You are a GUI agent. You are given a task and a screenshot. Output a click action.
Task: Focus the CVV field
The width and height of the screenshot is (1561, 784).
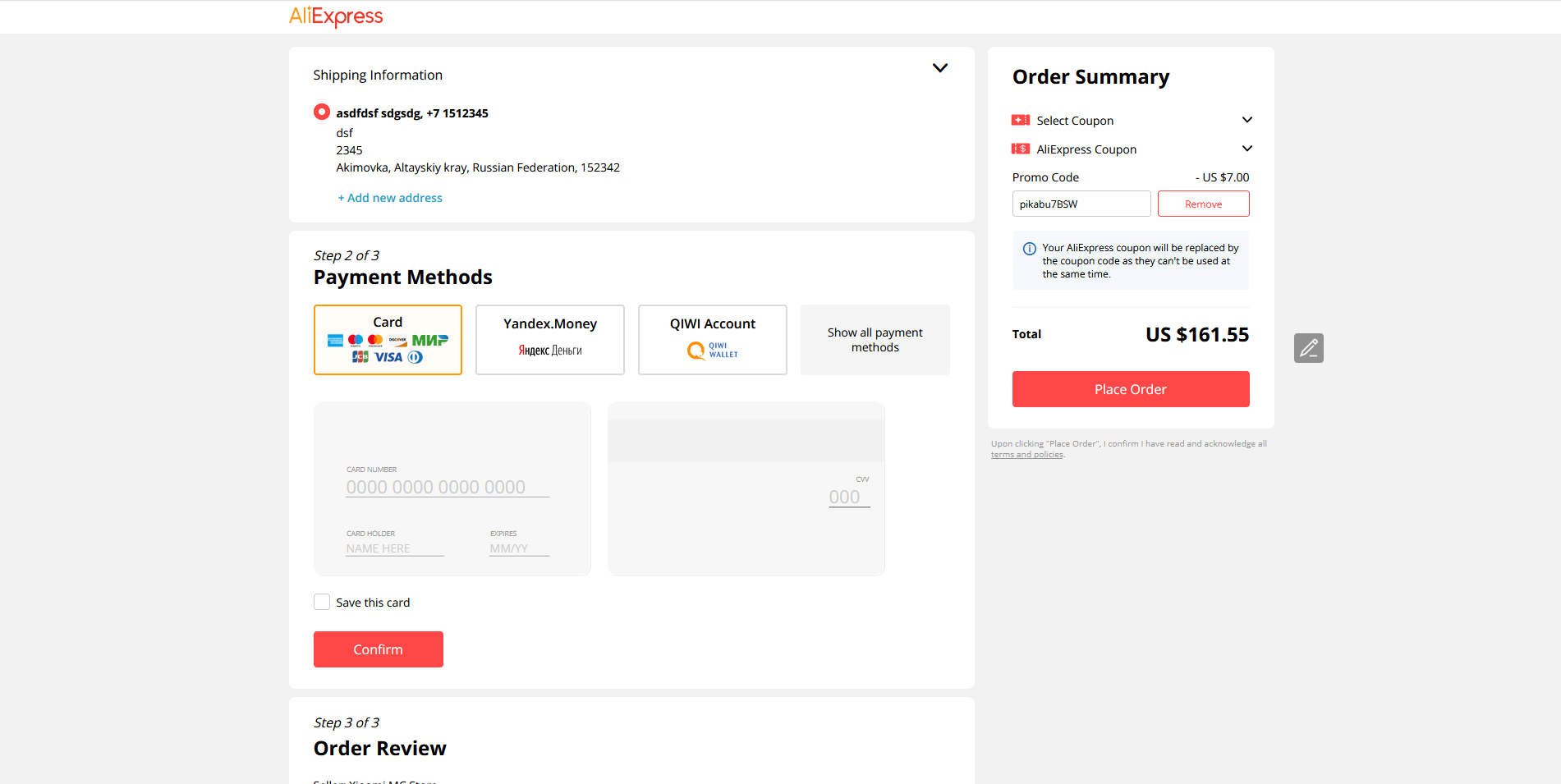[849, 497]
